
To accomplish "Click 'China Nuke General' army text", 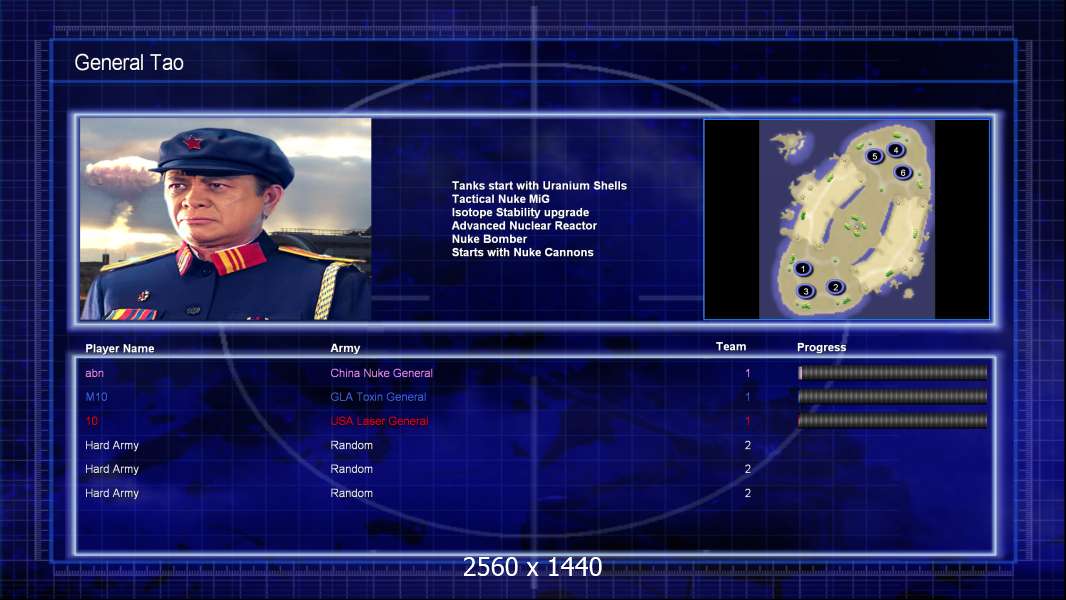I will coord(381,373).
